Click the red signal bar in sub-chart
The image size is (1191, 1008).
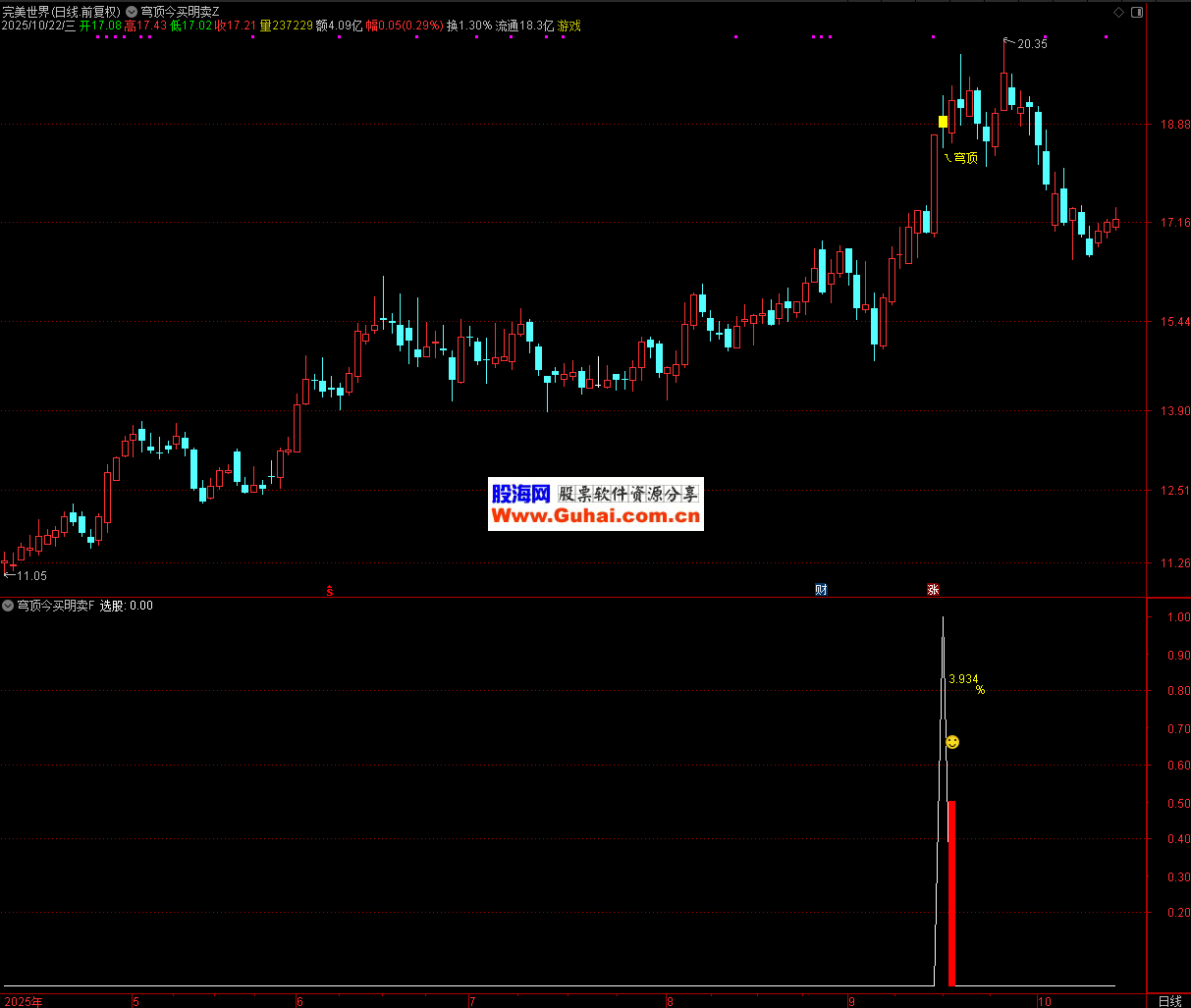(x=951, y=891)
